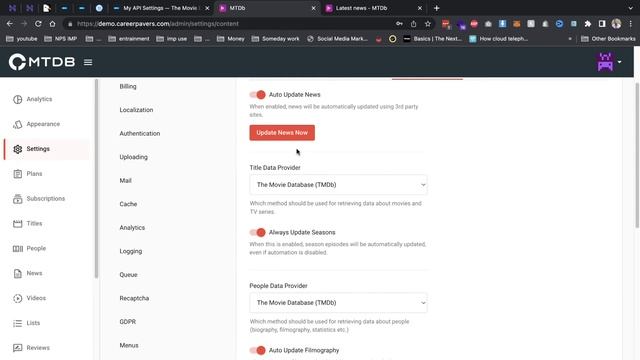The height and width of the screenshot is (360, 640).
Task: Open the Authentication settings section
Action: (x=140, y=133)
